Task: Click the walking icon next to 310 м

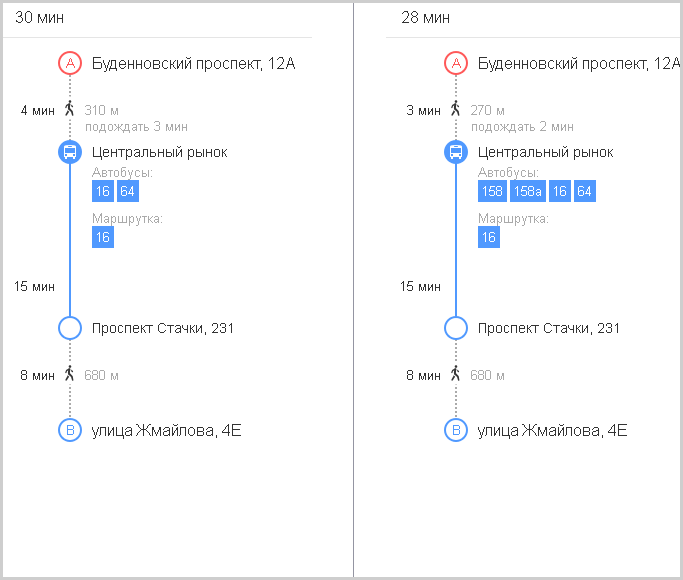Action: pos(69,108)
